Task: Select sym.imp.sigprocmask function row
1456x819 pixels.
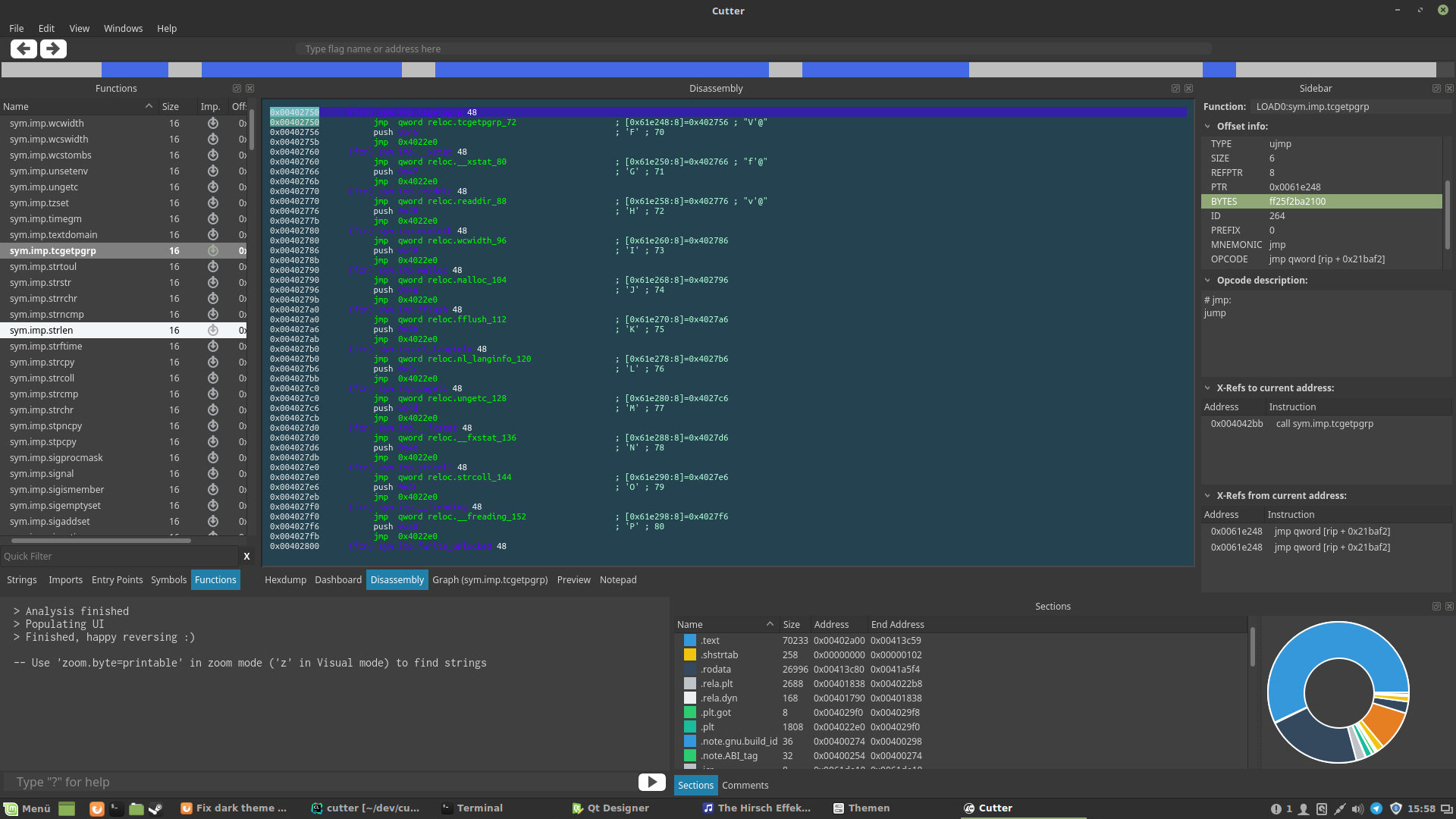Action: pyautogui.click(x=123, y=458)
